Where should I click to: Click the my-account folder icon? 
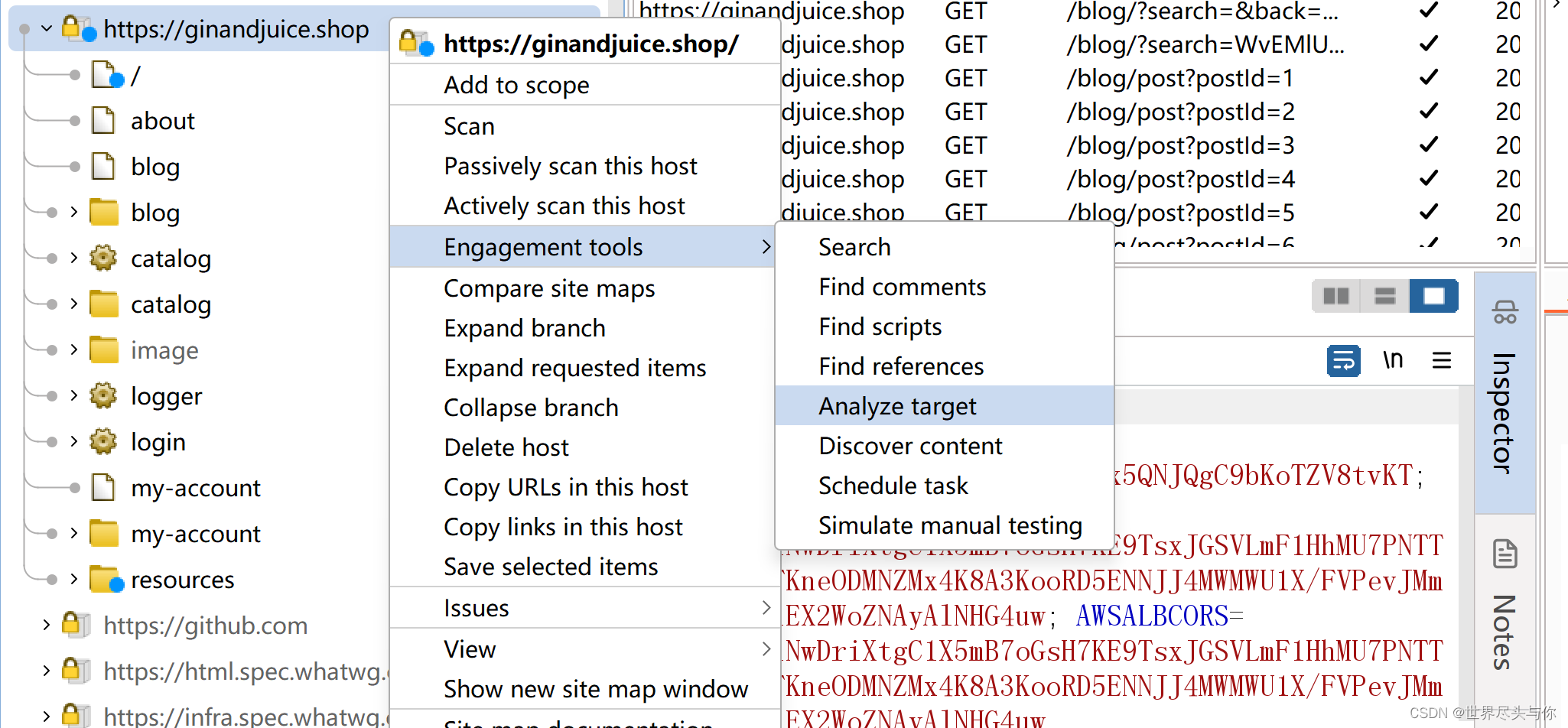click(104, 534)
